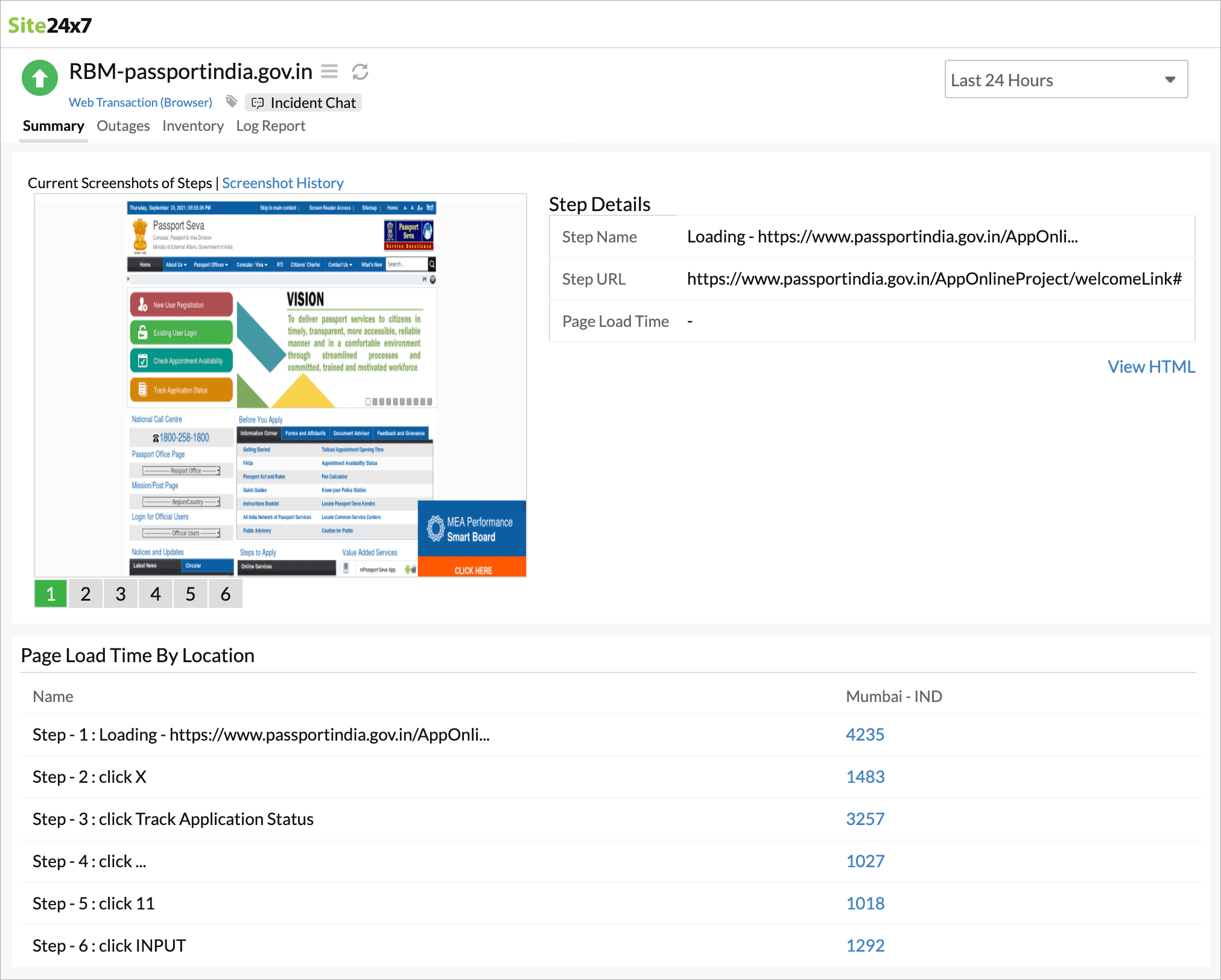Click load time 4235 for Step 1

(x=865, y=735)
